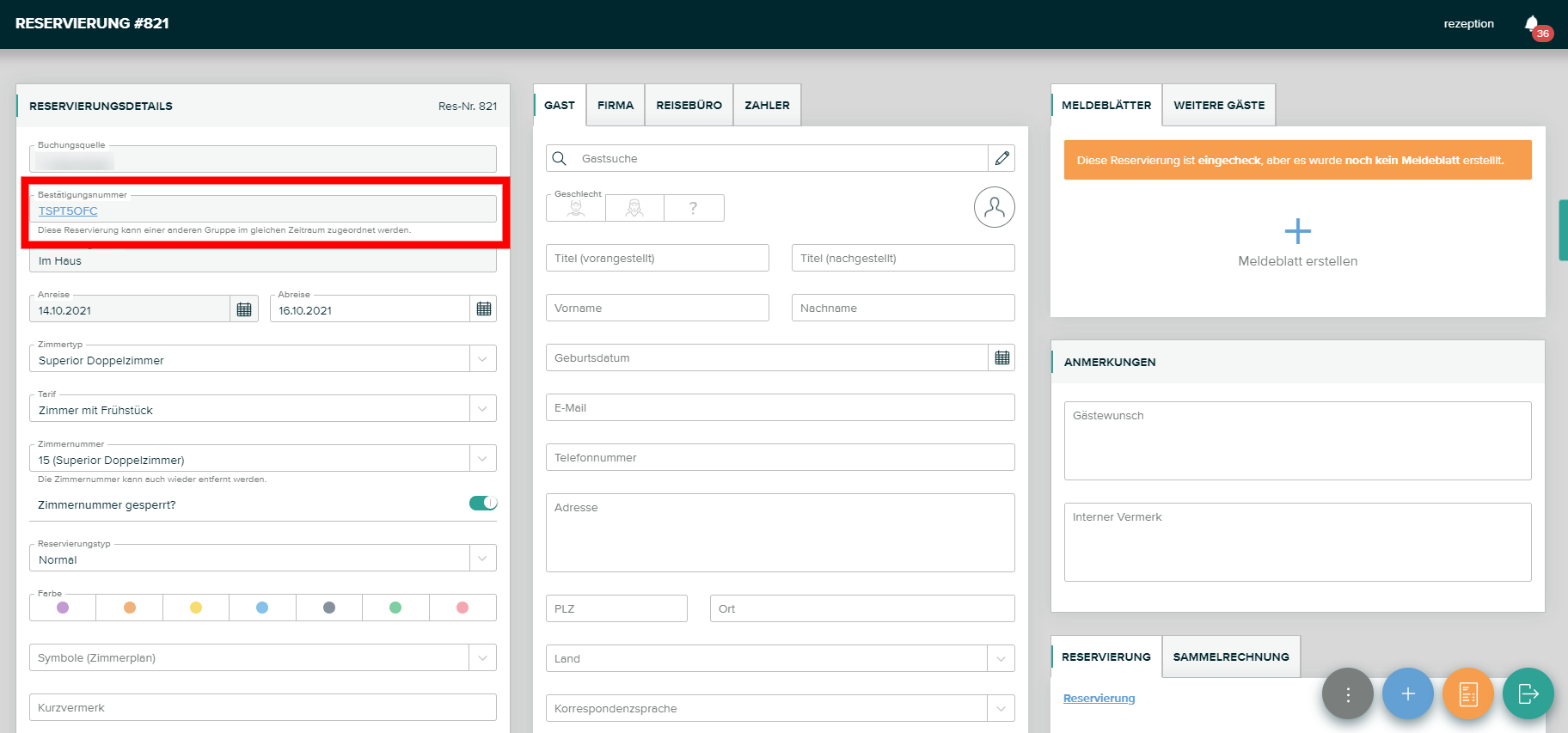The width and height of the screenshot is (1568, 733).
Task: Select the unknown gender question mark
Action: click(x=693, y=208)
